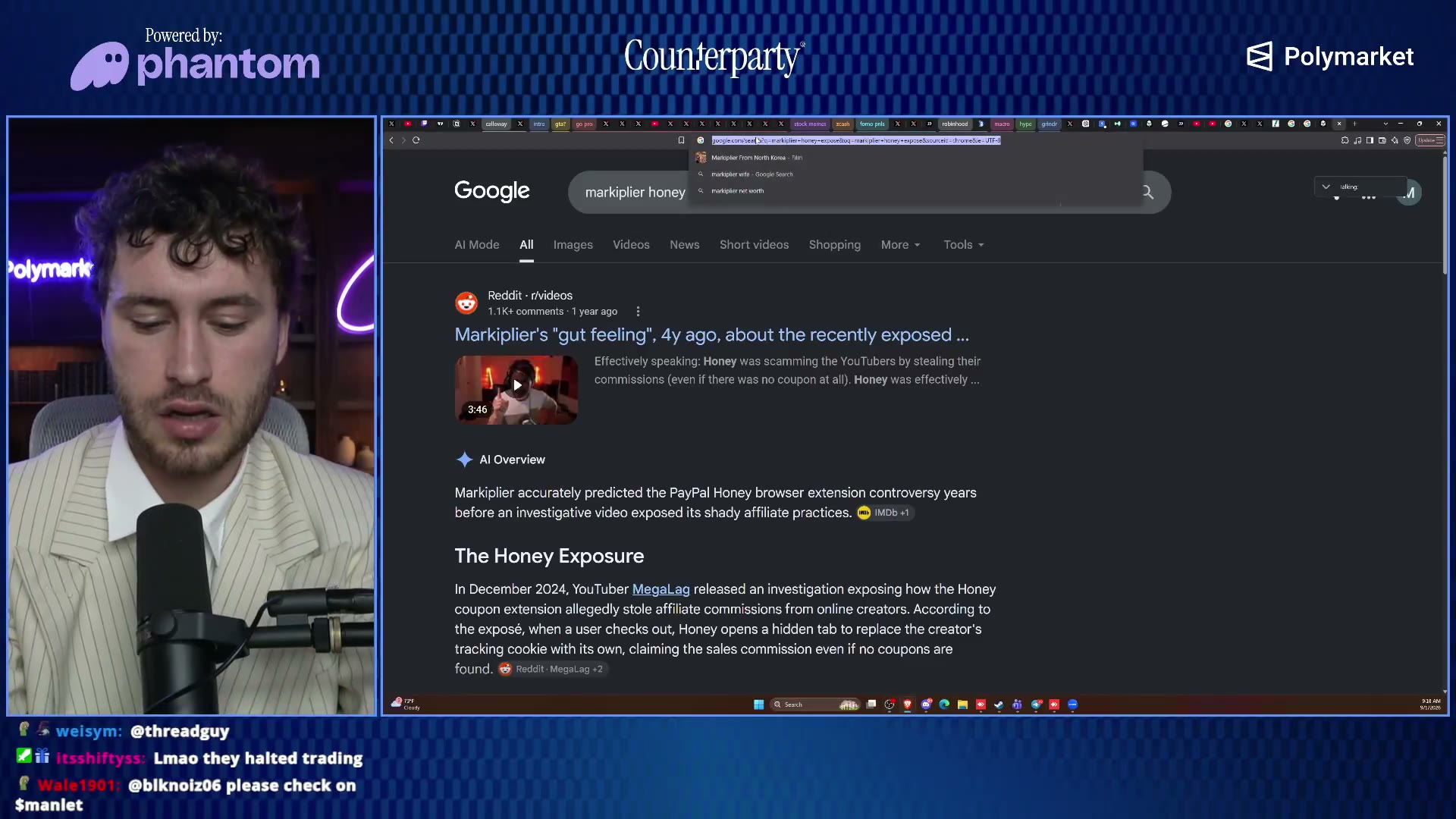The width and height of the screenshot is (1456, 819).
Task: Open the Brave browser icon in taskbar
Action: (x=908, y=704)
